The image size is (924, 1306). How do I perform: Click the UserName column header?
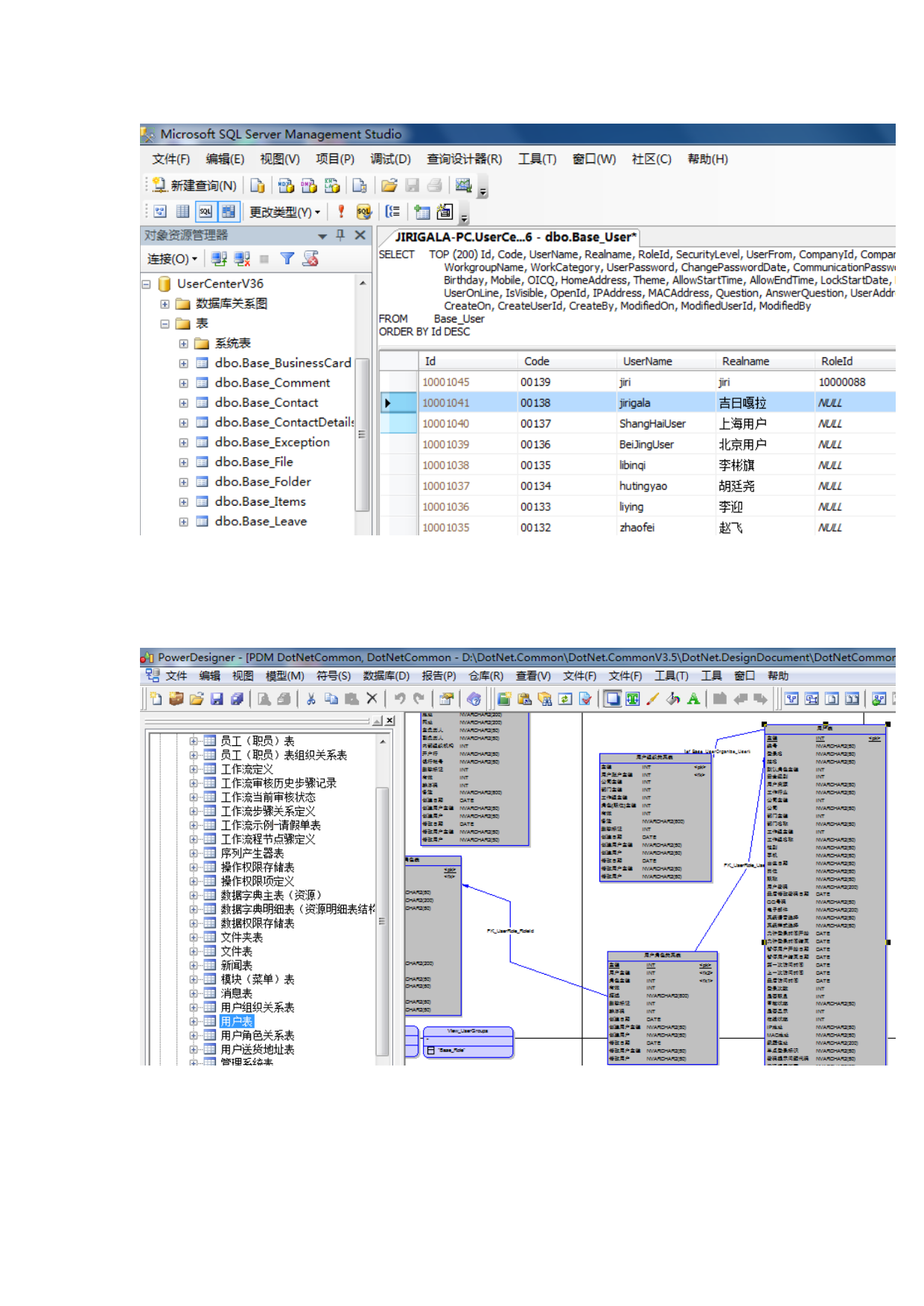coord(666,361)
